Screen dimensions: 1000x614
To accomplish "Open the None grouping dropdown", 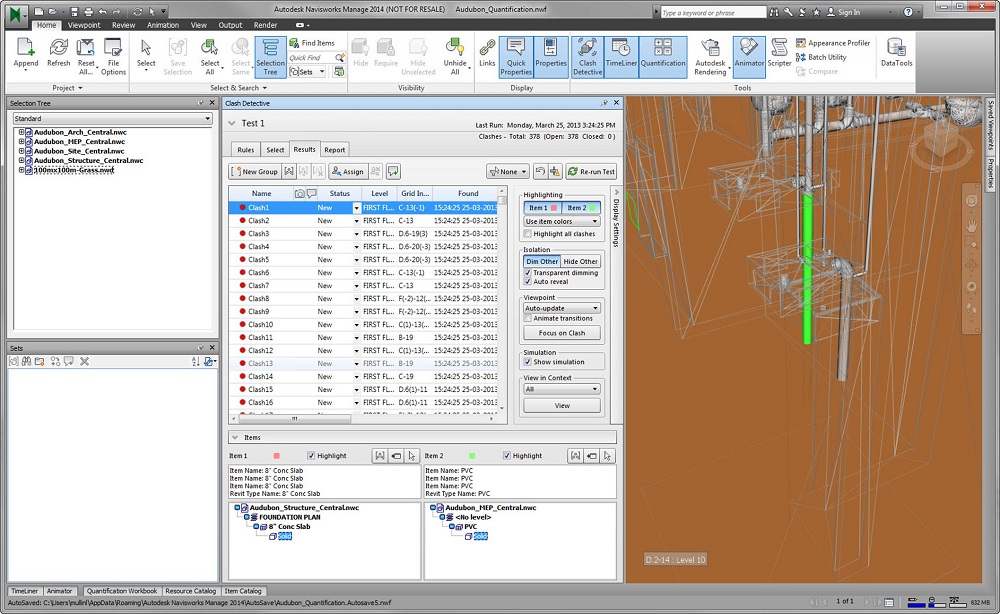I will 508,172.
